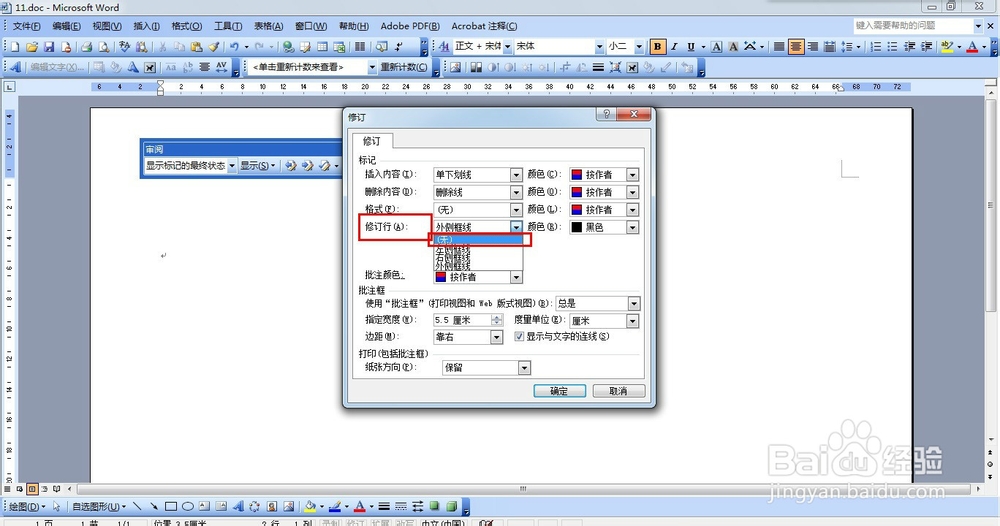Apply bulleted list formatting
This screenshot has height=526, width=1000.
[x=892, y=47]
